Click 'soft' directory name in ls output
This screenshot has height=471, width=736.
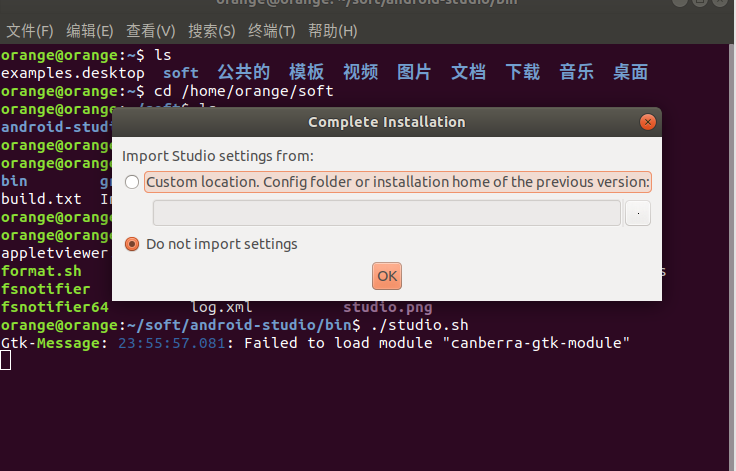pyautogui.click(x=181, y=73)
